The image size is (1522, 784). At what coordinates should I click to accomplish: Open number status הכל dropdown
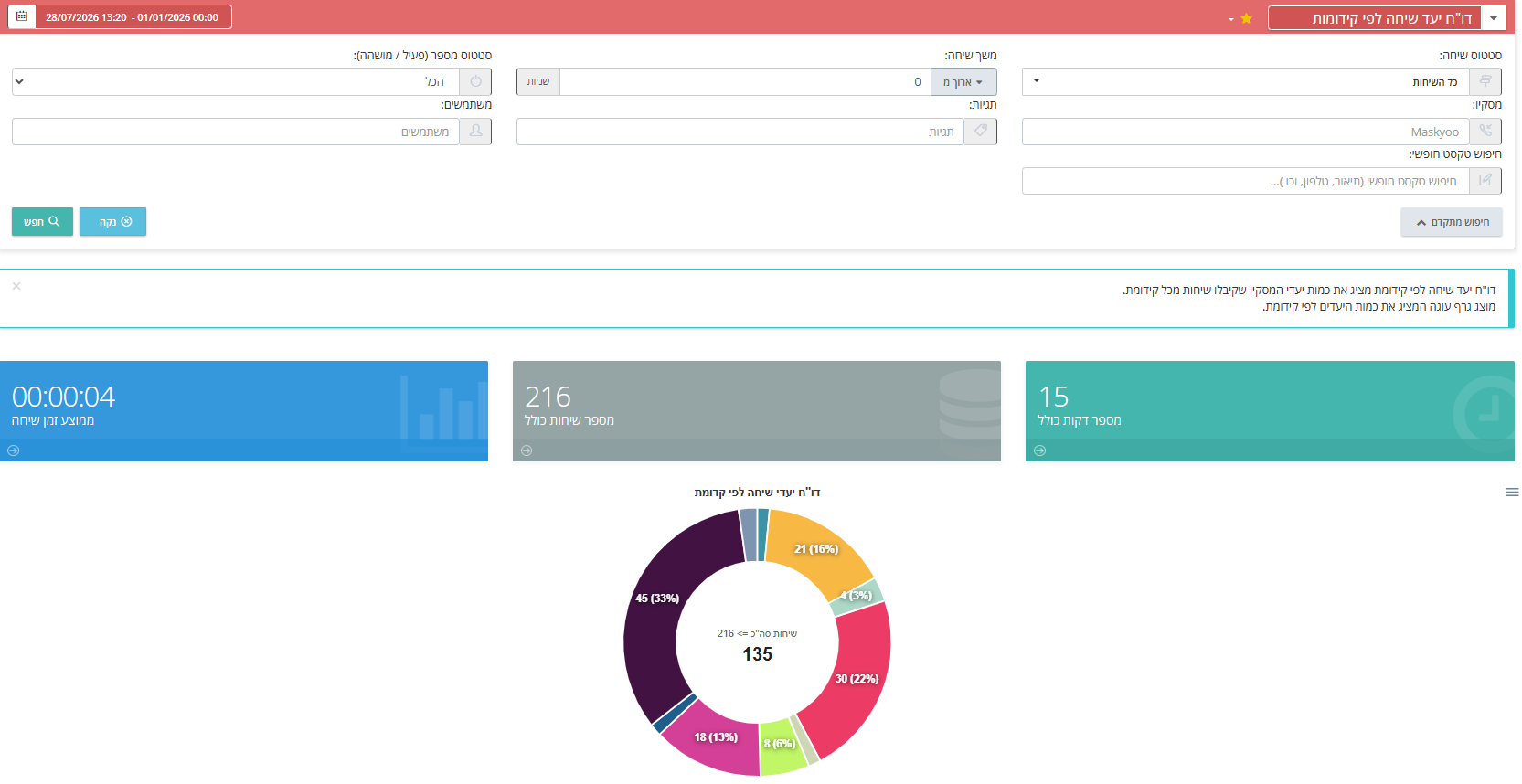[x=236, y=82]
